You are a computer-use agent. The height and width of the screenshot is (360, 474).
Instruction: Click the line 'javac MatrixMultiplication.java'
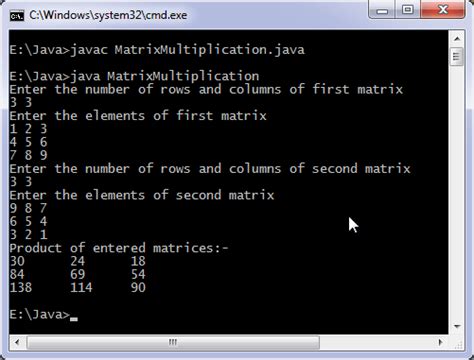click(157, 50)
